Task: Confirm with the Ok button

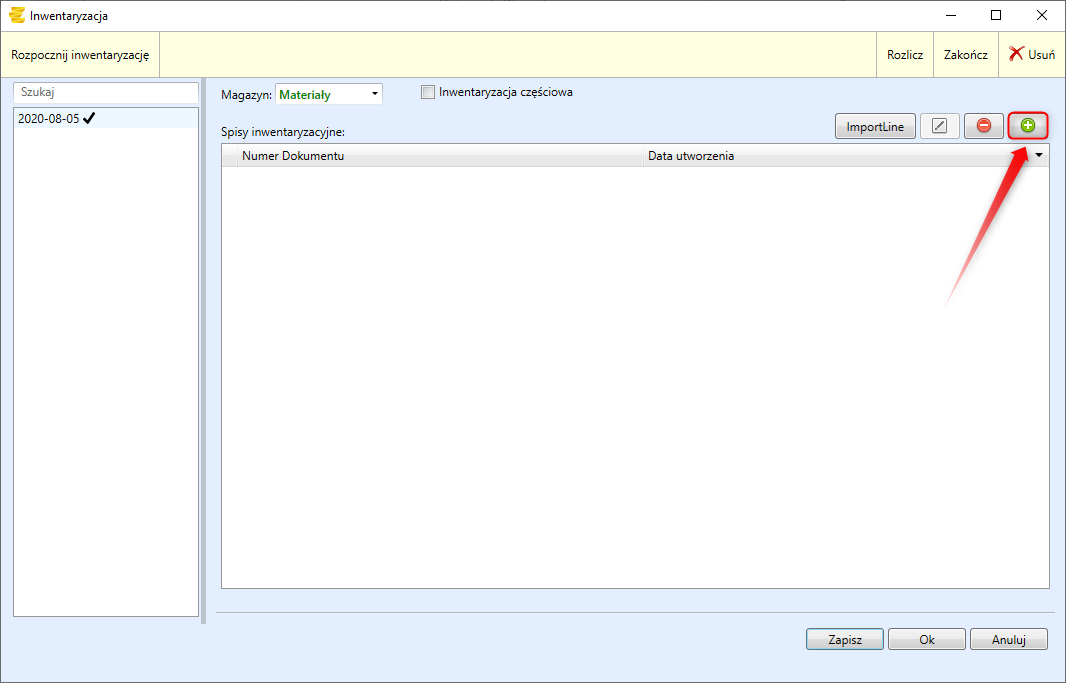Action: click(926, 640)
